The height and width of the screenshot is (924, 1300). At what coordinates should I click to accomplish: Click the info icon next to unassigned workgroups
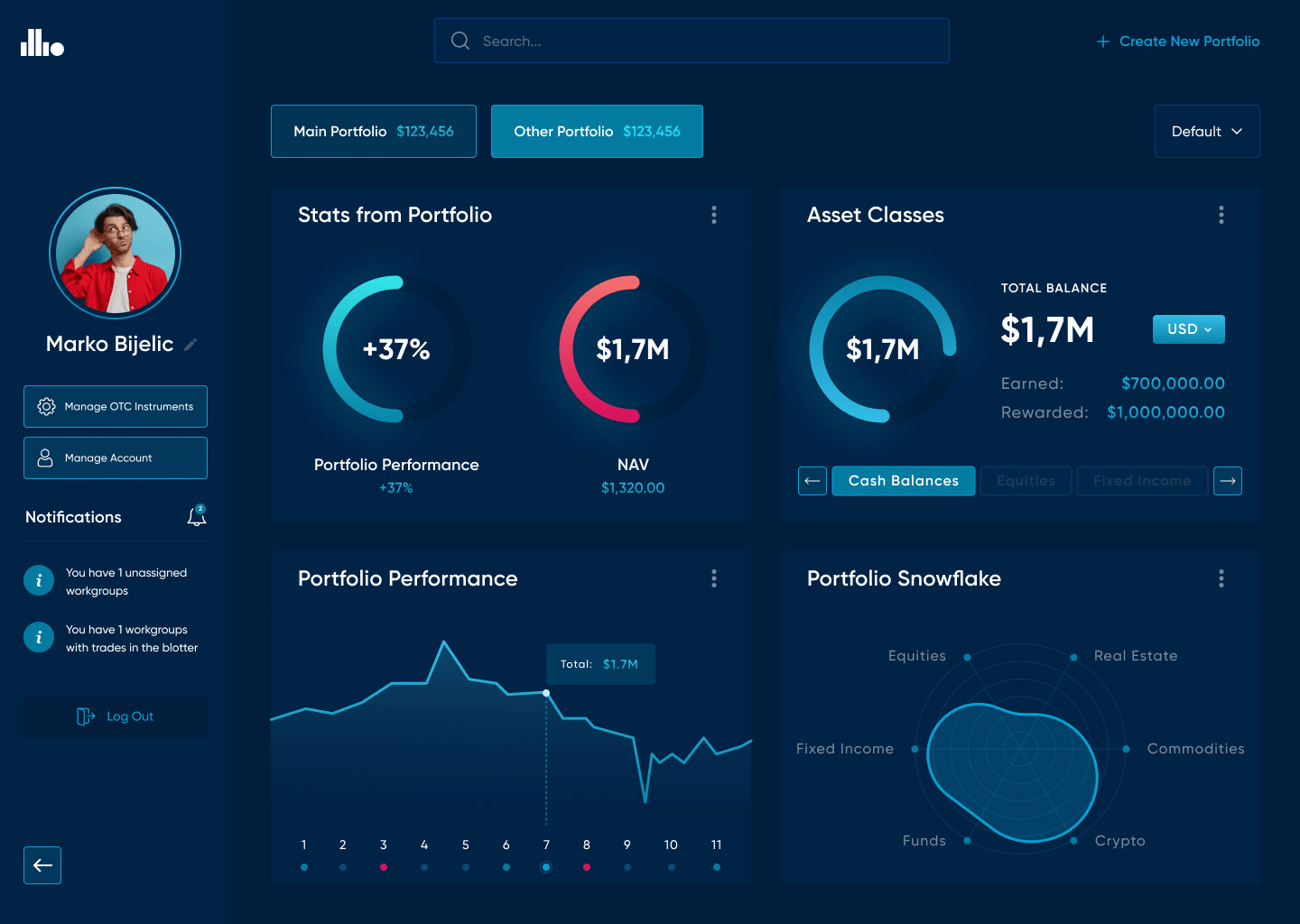[x=39, y=580]
